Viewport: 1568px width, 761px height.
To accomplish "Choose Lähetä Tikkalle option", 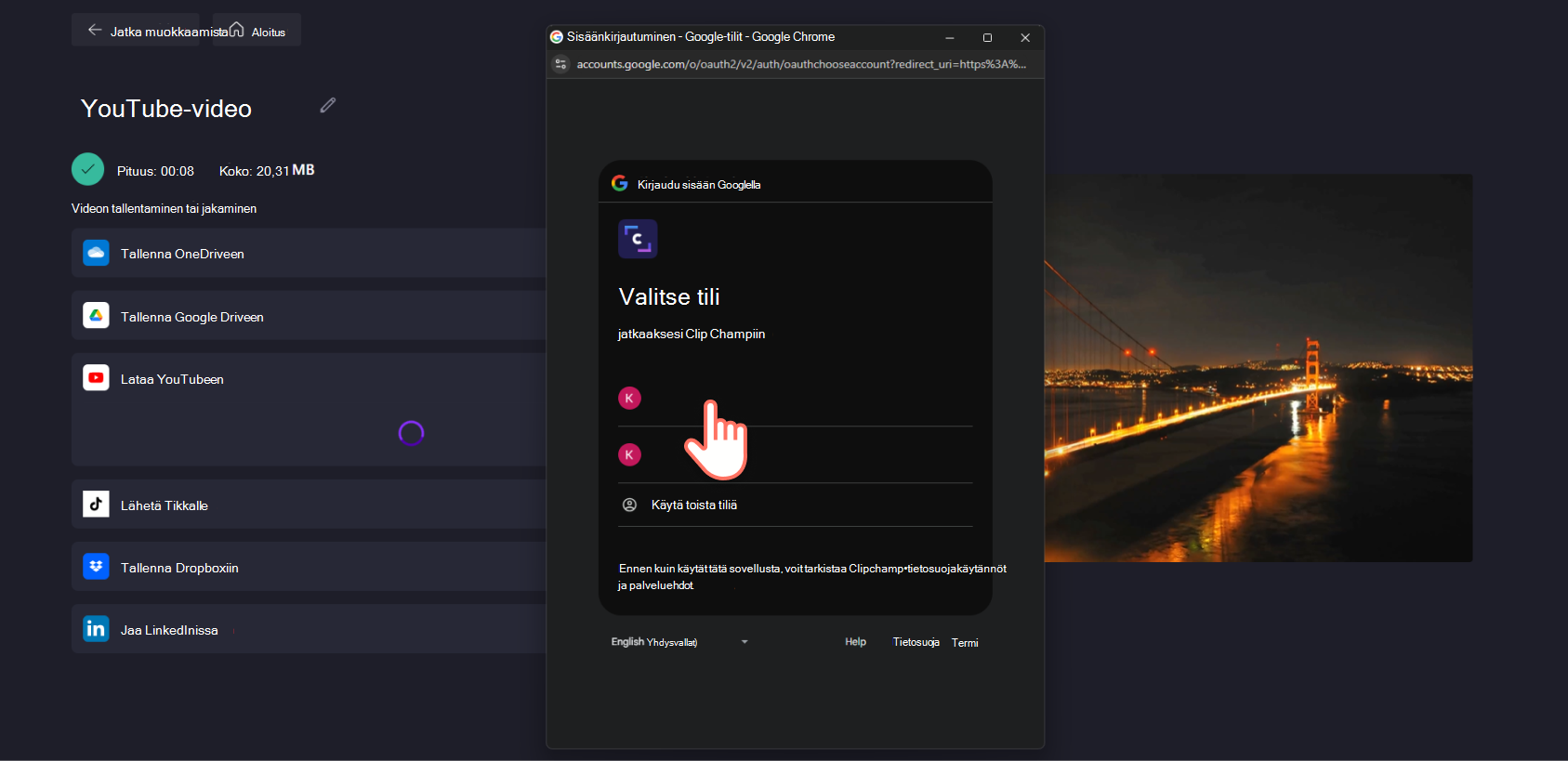I will (309, 505).
